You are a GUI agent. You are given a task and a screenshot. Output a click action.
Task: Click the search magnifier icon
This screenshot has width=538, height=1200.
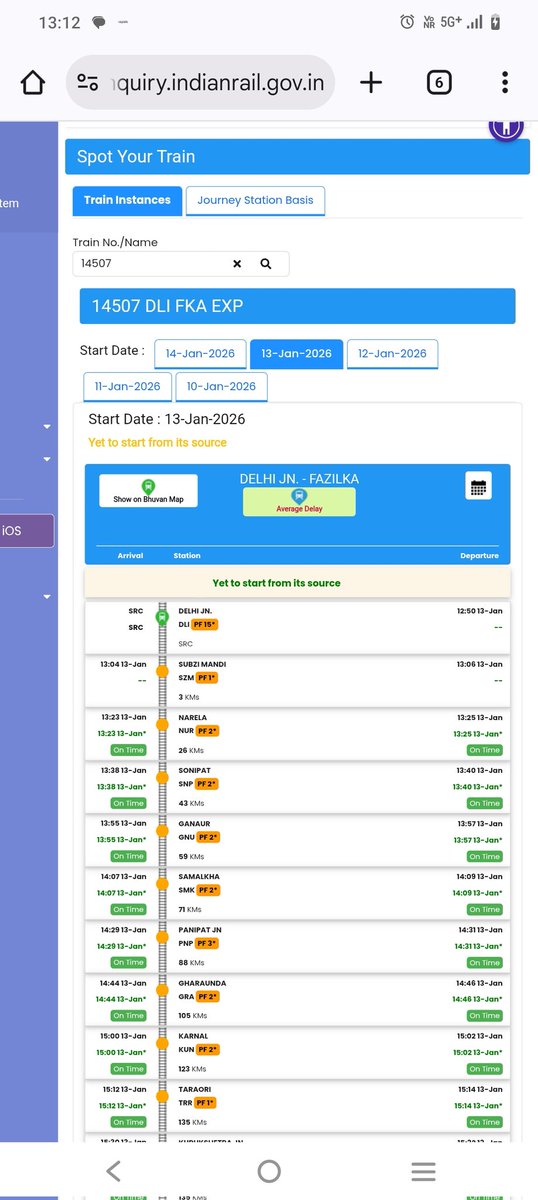tap(266, 264)
